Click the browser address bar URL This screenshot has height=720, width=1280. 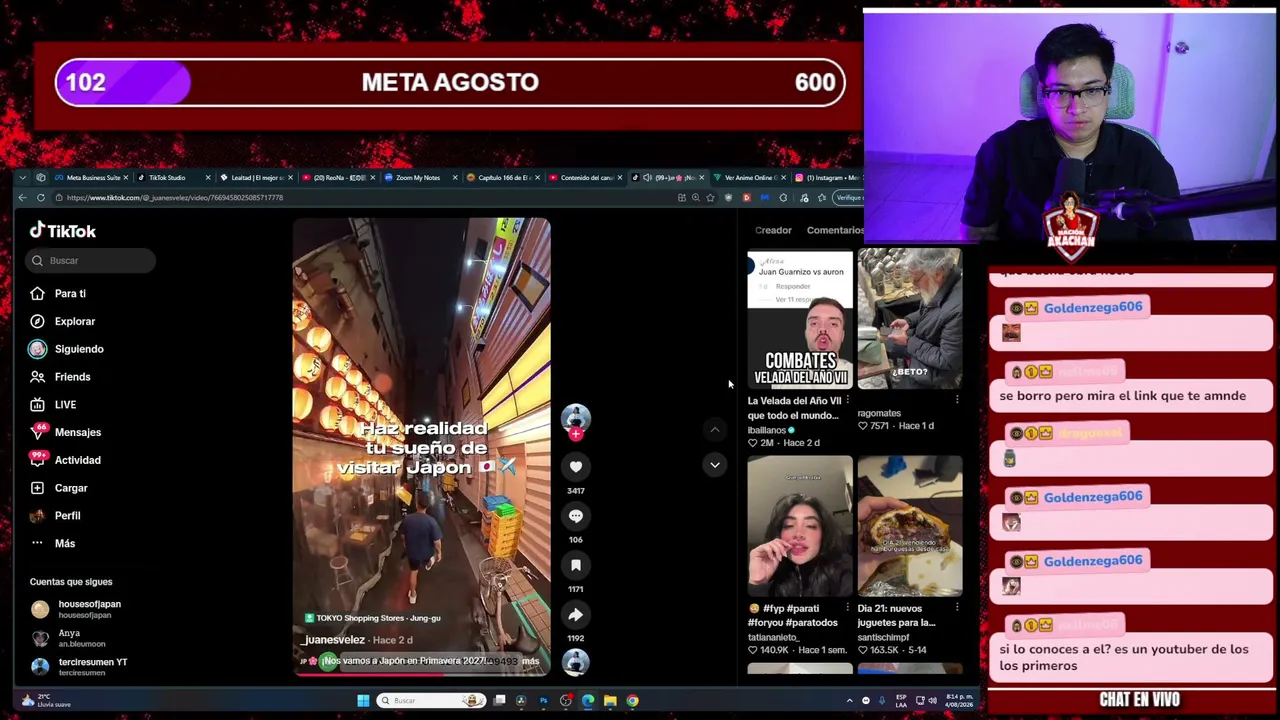pos(175,198)
